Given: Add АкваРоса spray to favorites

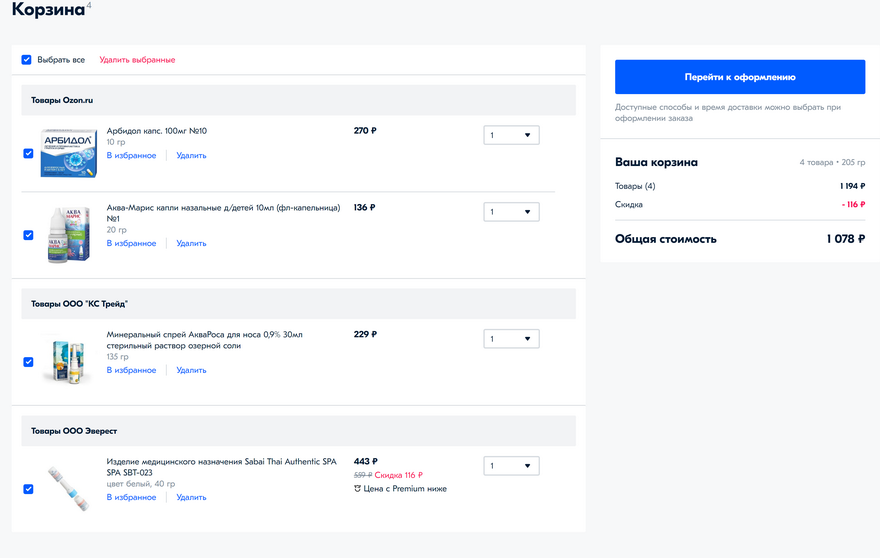Looking at the screenshot, I should 131,370.
